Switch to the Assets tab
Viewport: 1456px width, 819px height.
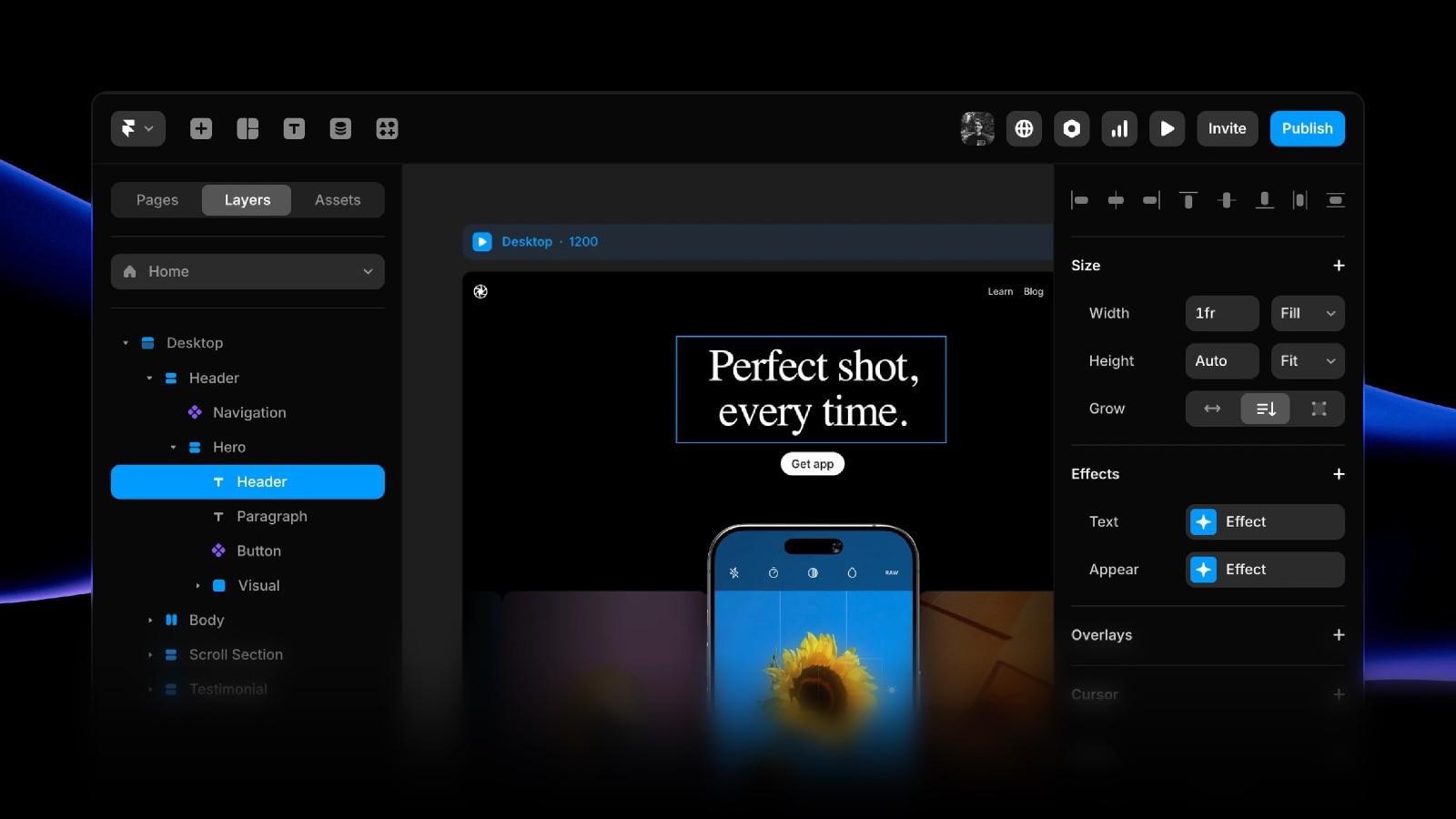tap(338, 199)
